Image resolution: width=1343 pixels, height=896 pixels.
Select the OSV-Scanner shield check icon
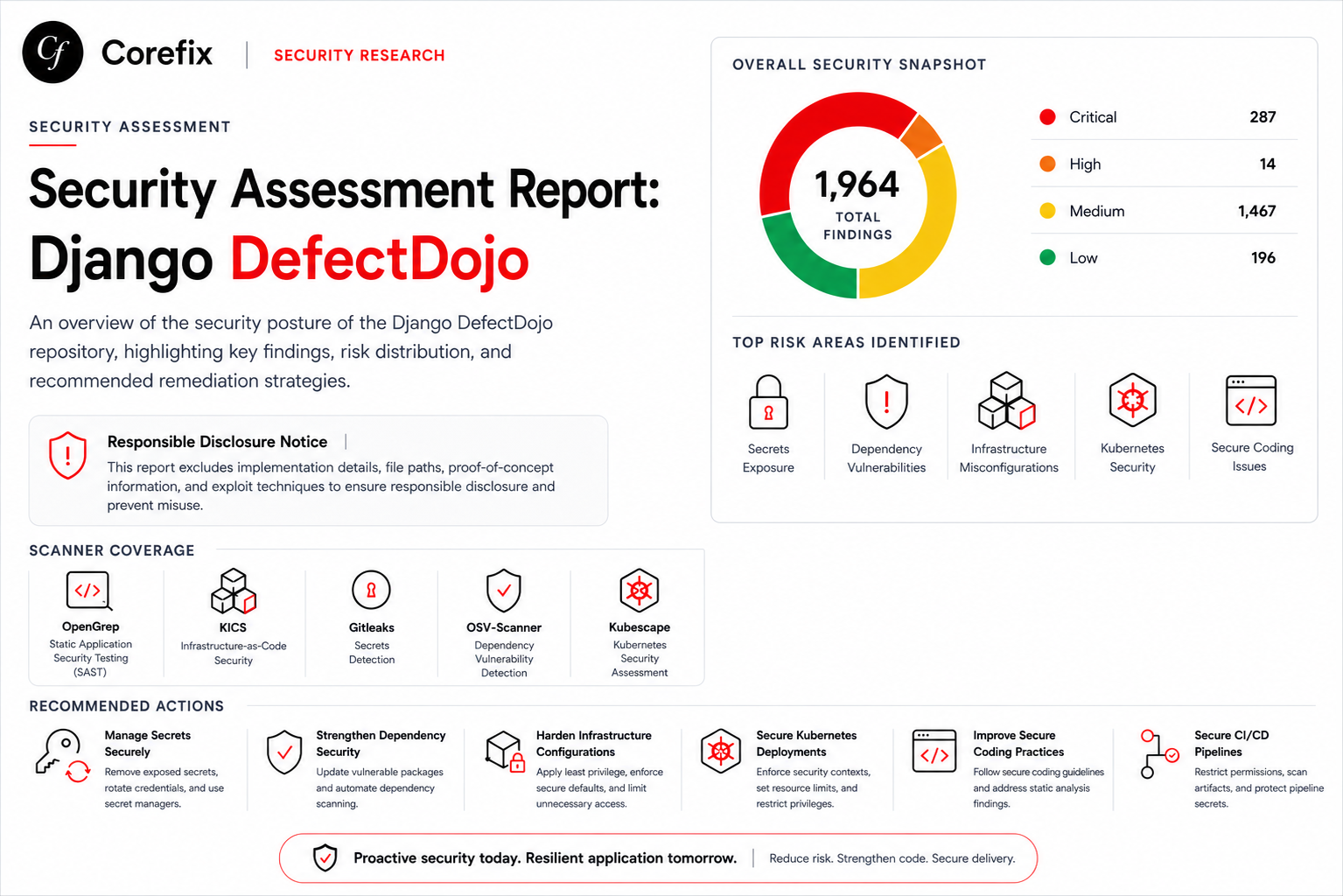click(x=504, y=591)
